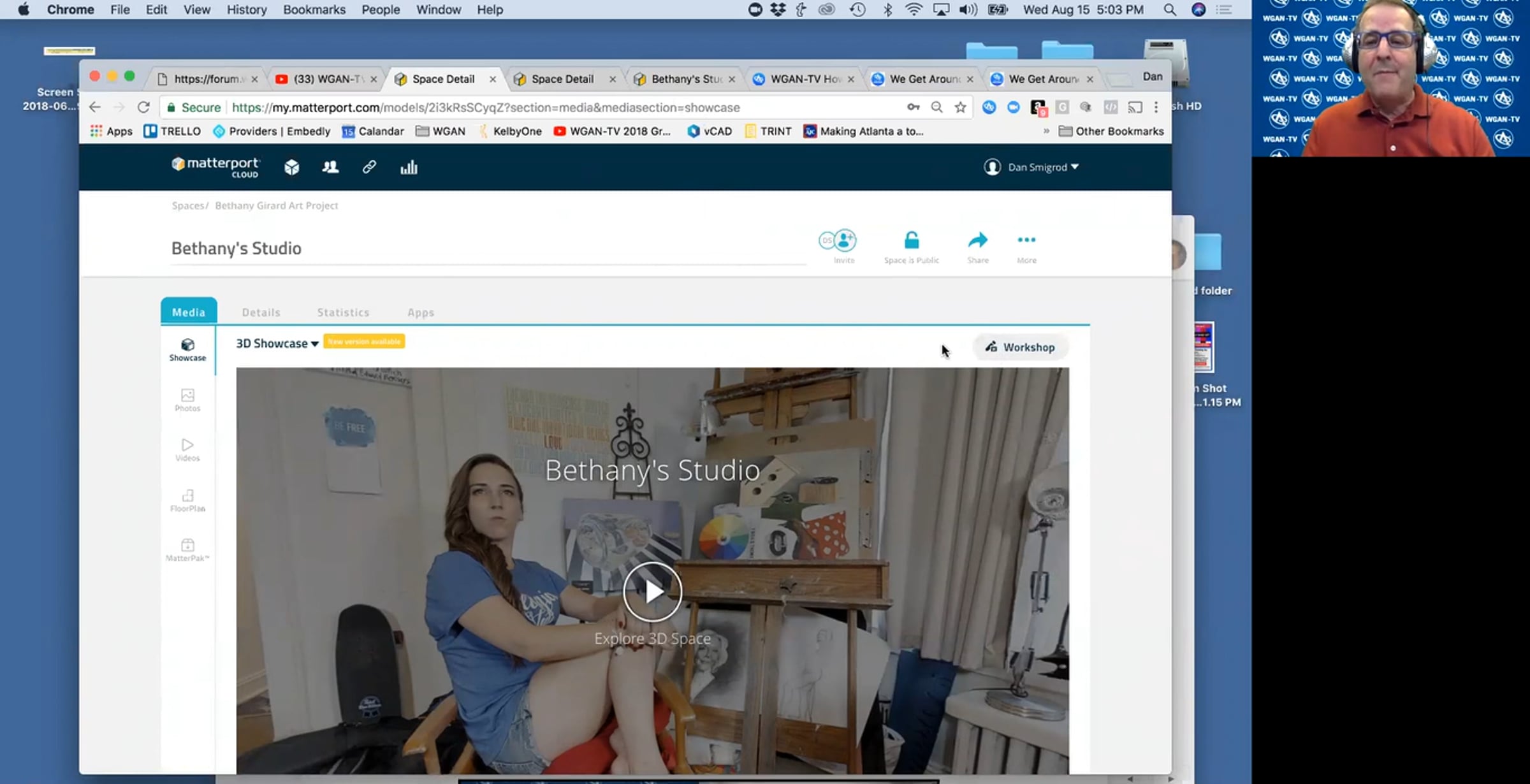
Task: Click the Spaces breadcrumb link
Action: (188, 205)
